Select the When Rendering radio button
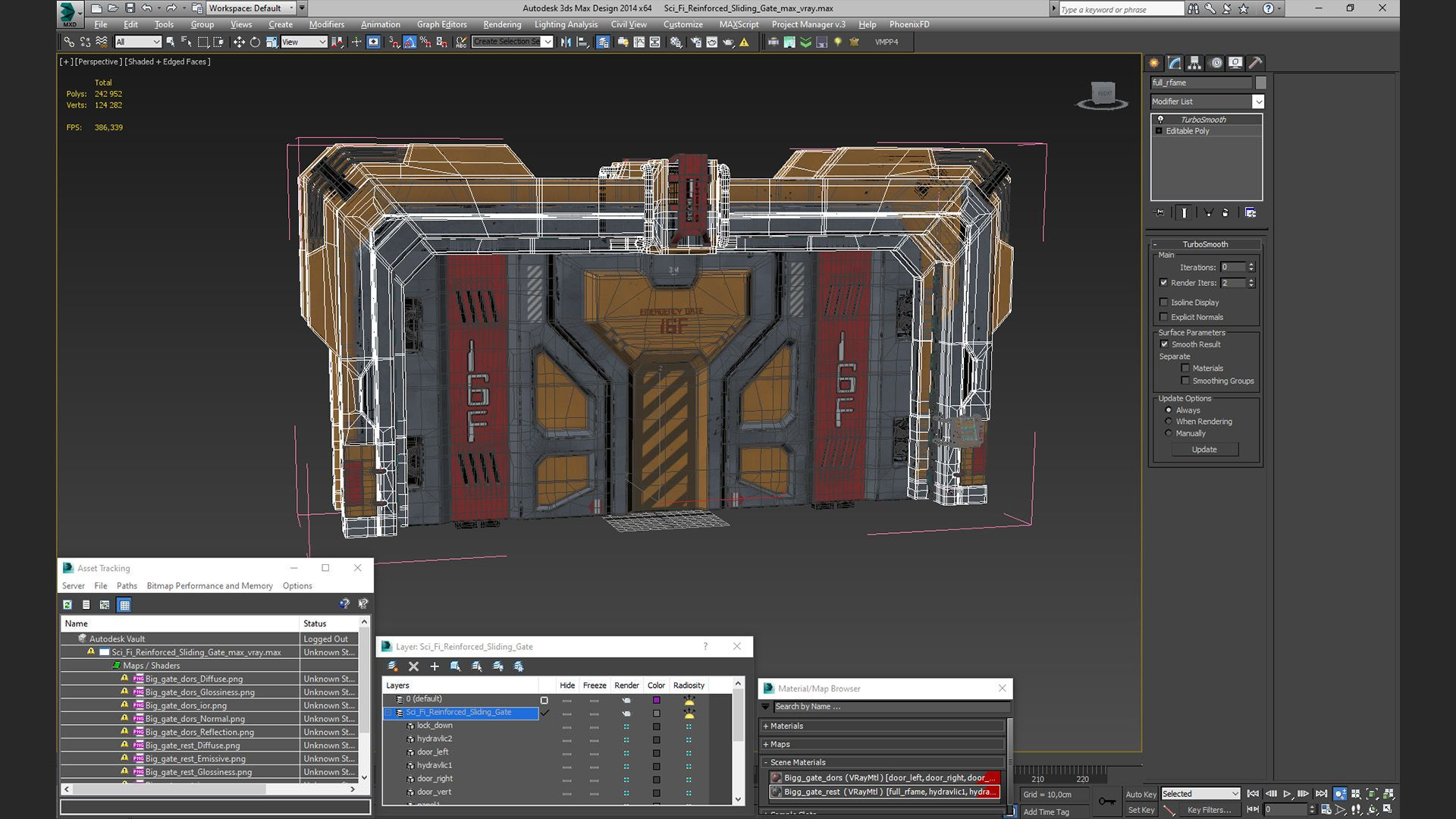This screenshot has width=1456, height=819. pyautogui.click(x=1169, y=422)
